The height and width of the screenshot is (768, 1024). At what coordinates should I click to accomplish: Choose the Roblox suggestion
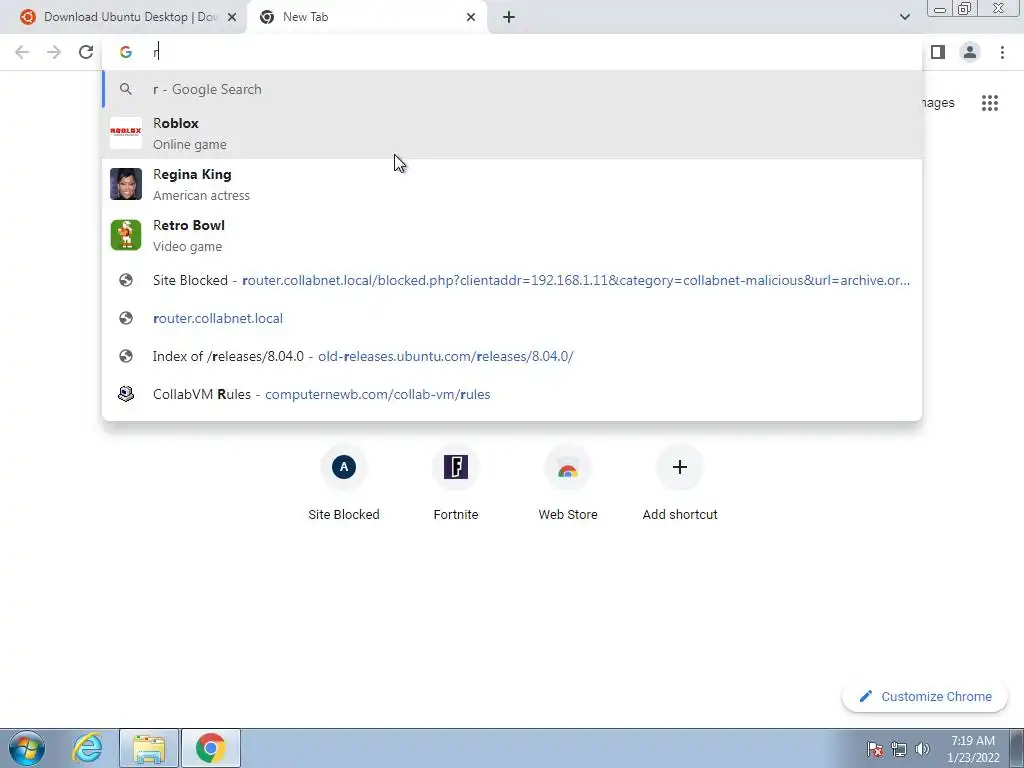pyautogui.click(x=512, y=133)
